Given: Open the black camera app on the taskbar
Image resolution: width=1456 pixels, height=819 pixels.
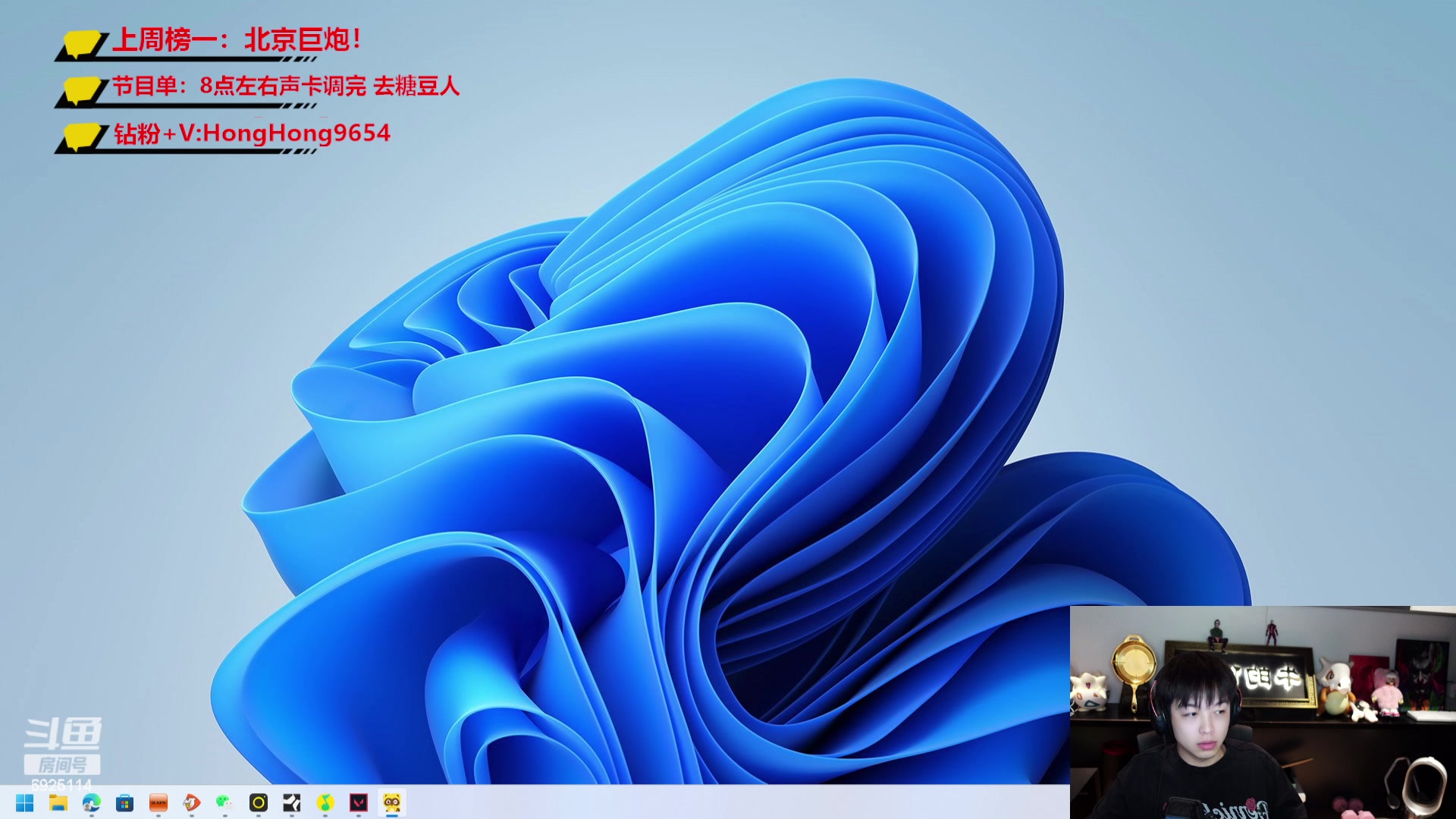Looking at the screenshot, I should (x=258, y=802).
